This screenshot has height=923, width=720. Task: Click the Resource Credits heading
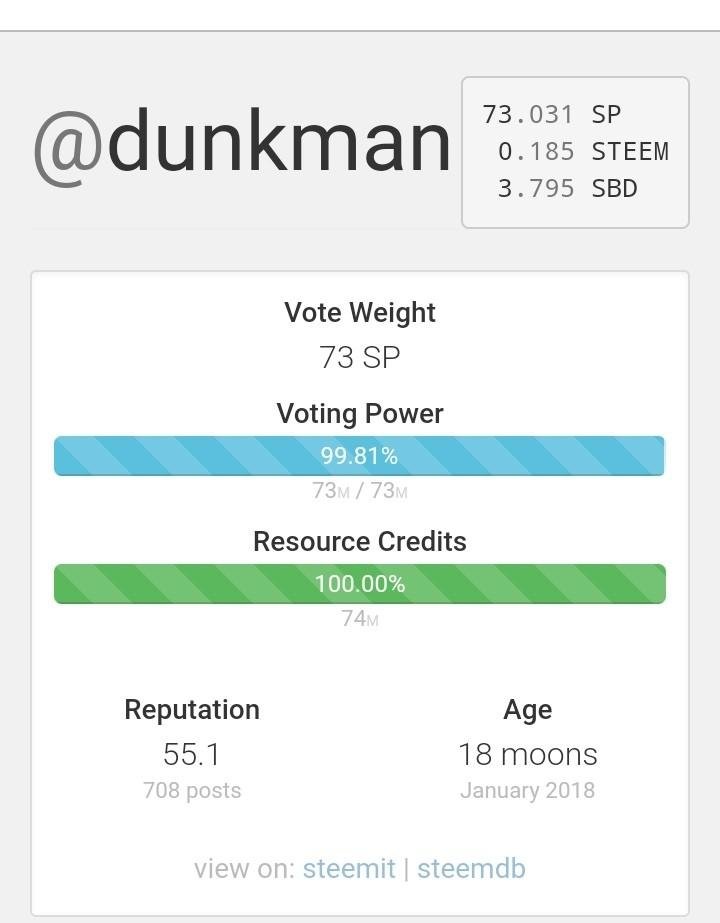click(360, 541)
